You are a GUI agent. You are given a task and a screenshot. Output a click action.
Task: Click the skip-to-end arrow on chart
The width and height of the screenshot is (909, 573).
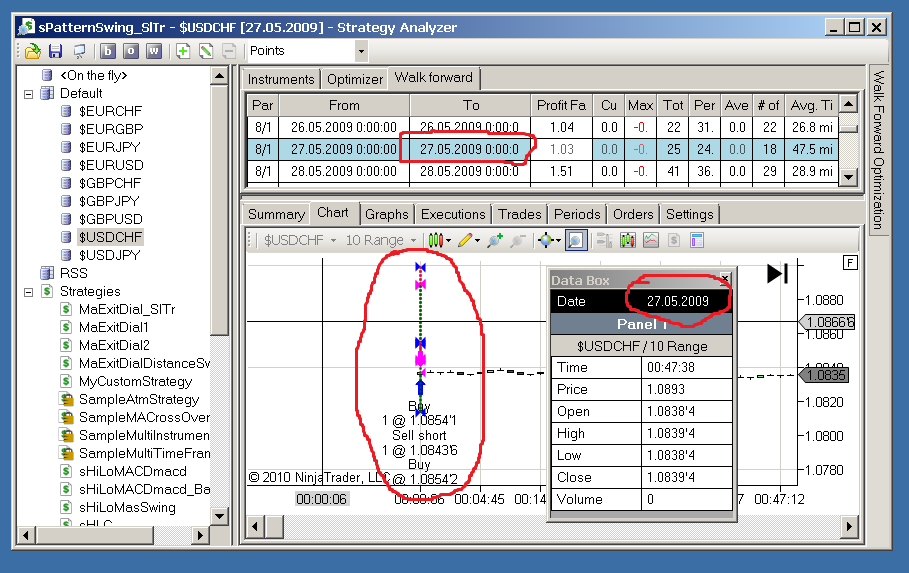point(777,273)
